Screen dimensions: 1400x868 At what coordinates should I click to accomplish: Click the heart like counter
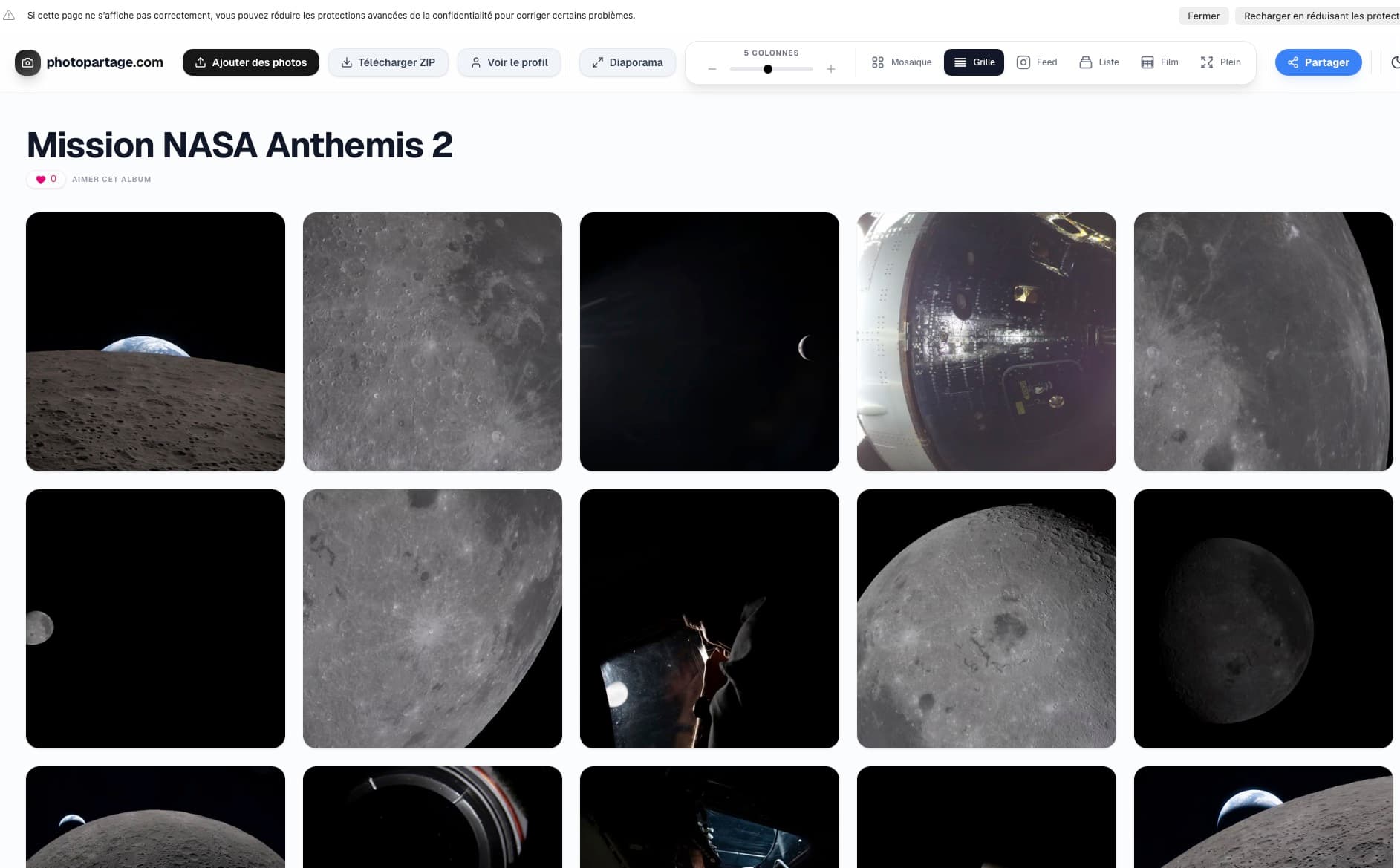(45, 179)
